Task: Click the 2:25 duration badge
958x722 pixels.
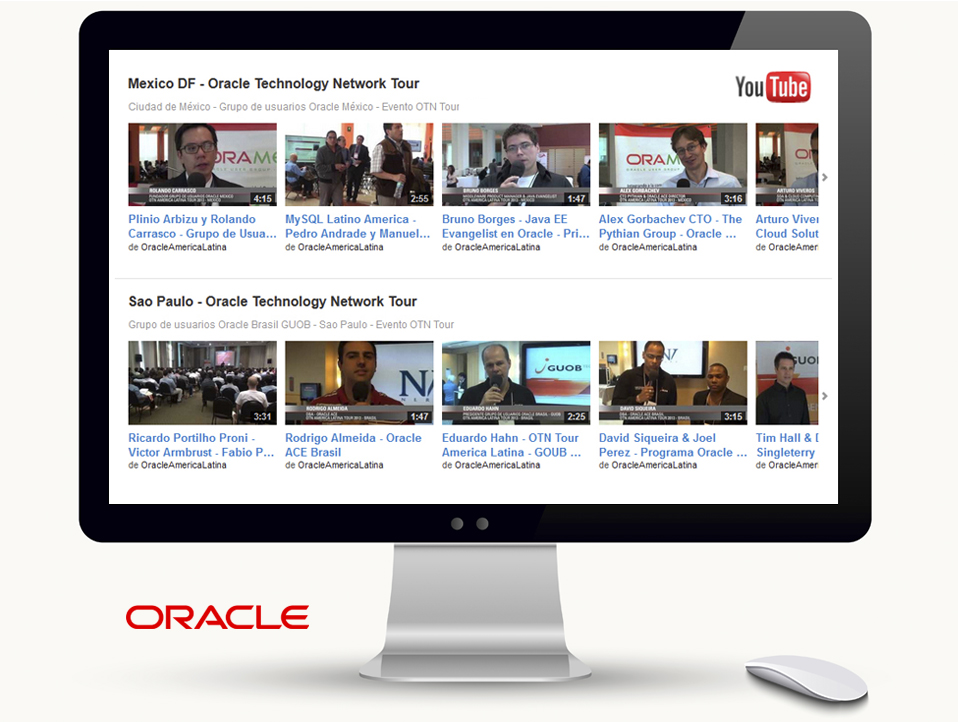Action: pos(576,417)
